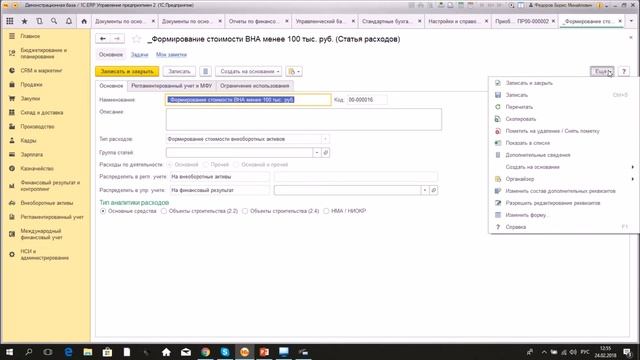Viewport: 640px width, 360px height.
Task: Open НСИ и администрирование section
Action: pyautogui.click(x=44, y=254)
